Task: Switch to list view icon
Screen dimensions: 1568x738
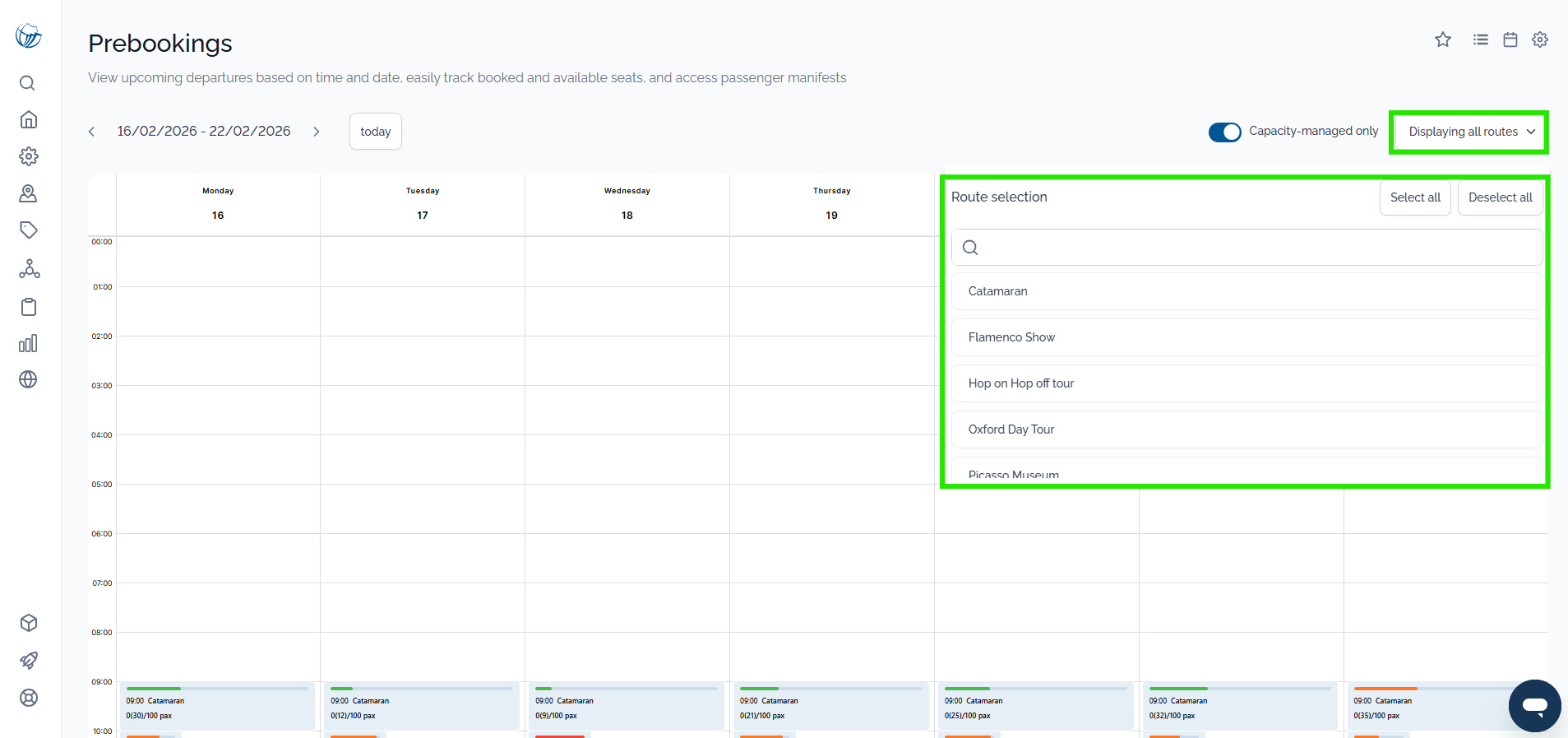Action: [1481, 39]
